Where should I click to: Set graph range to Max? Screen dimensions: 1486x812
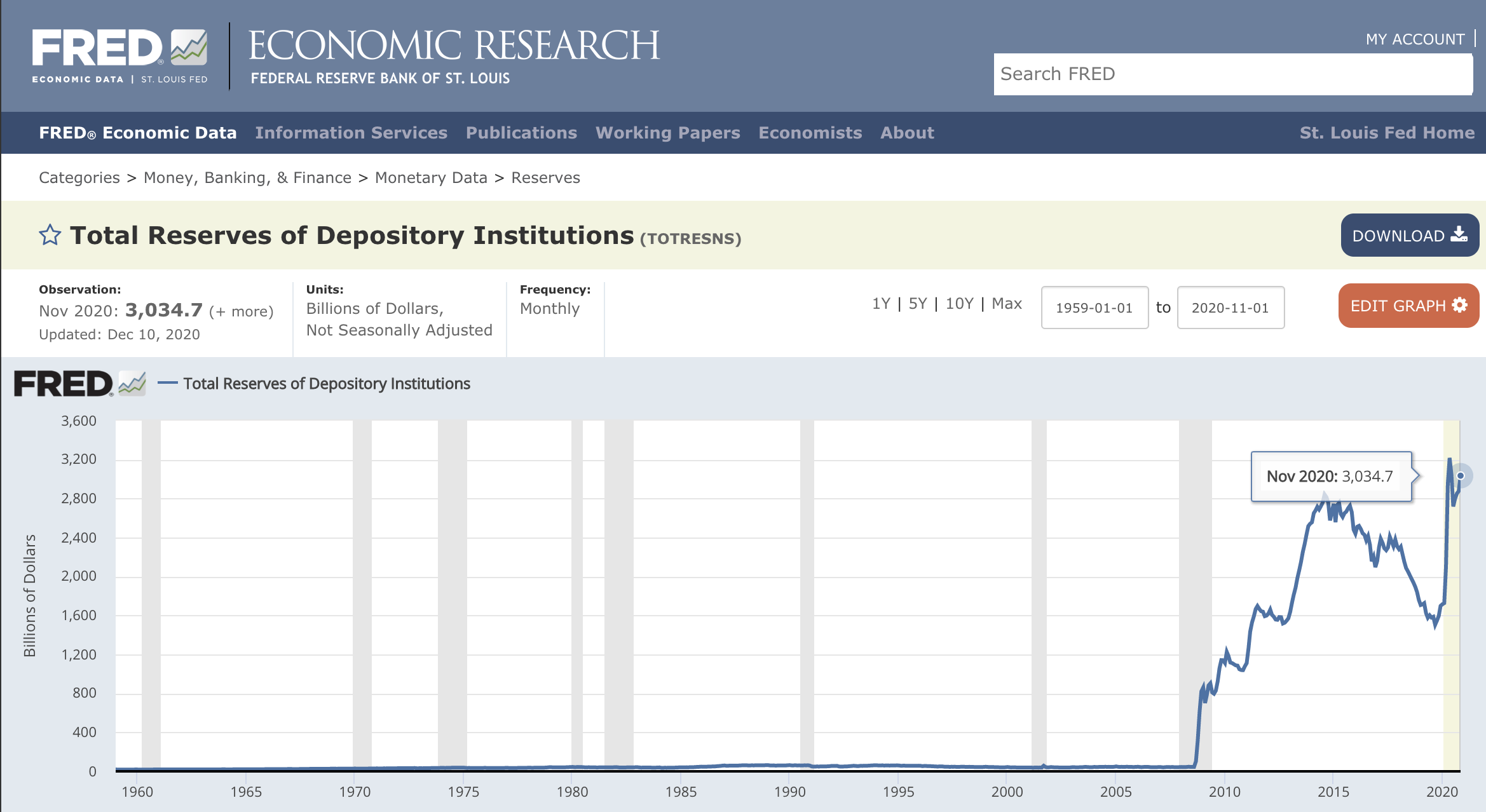[x=1007, y=304]
